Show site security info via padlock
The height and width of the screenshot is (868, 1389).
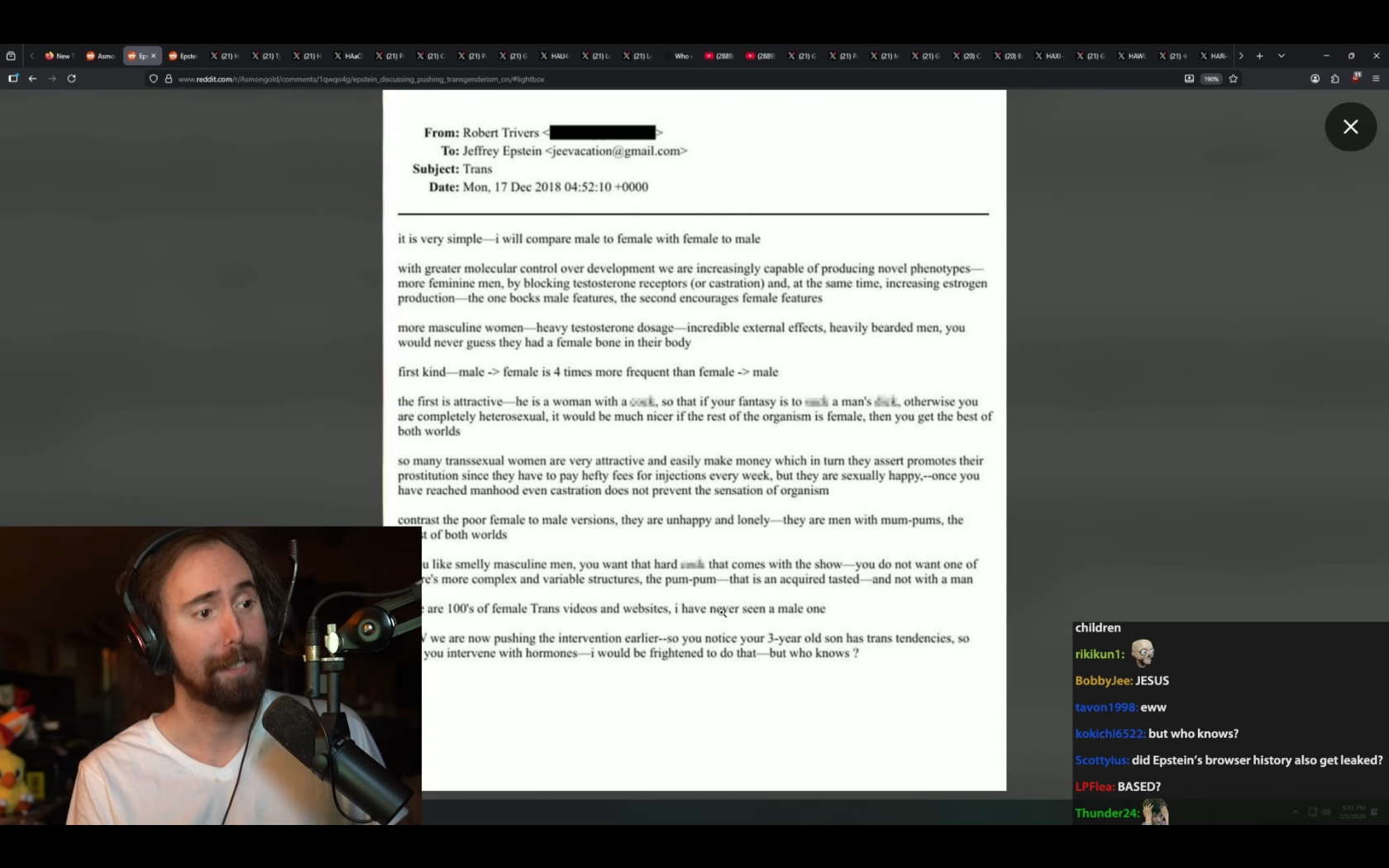click(x=169, y=79)
